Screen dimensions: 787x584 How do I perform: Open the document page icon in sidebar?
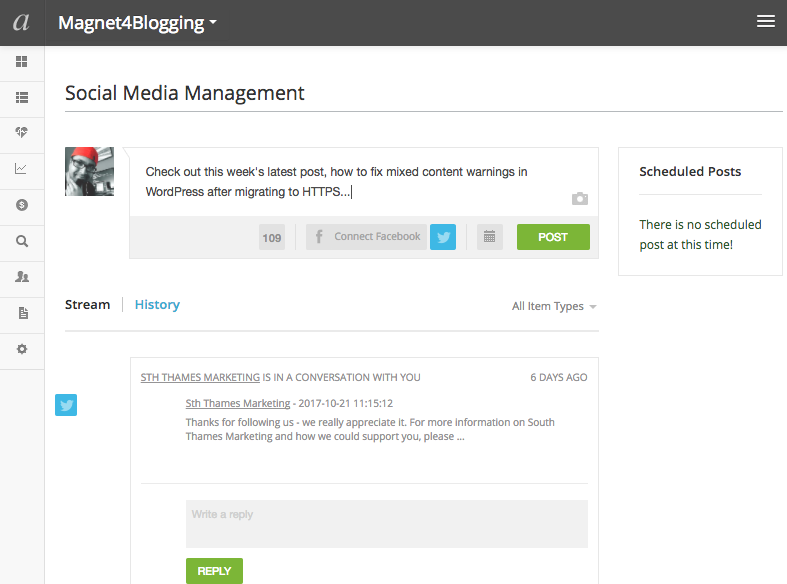tap(23, 313)
